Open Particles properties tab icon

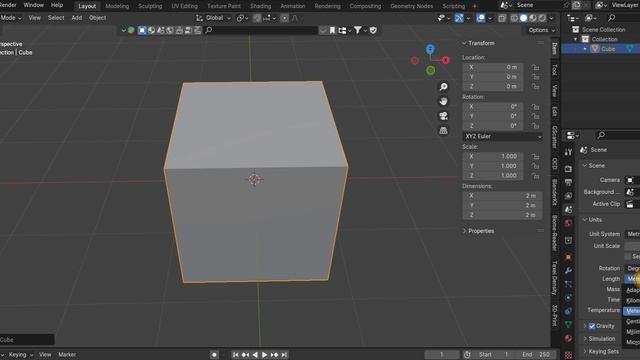568,284
